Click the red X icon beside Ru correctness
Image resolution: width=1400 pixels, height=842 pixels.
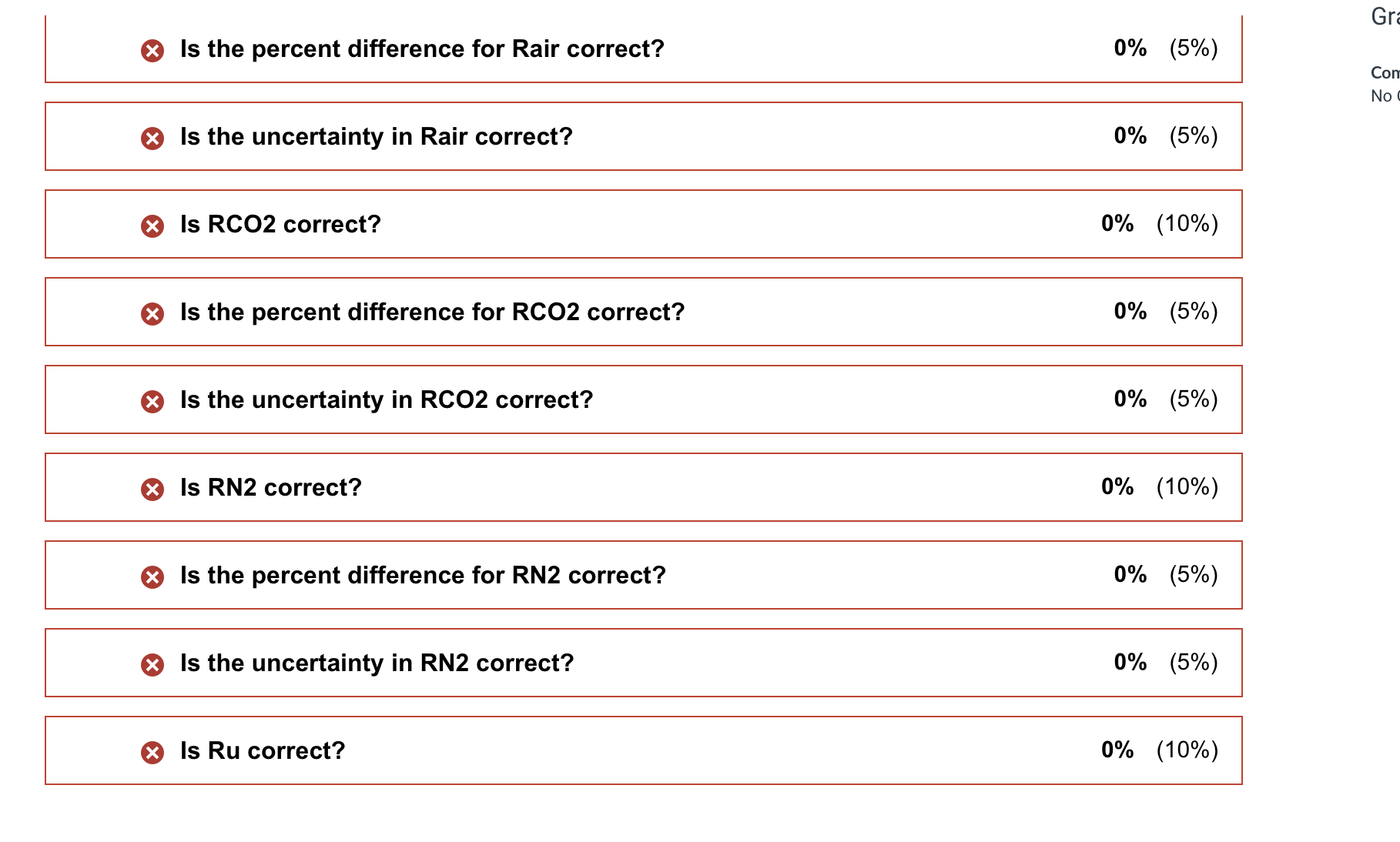152,750
